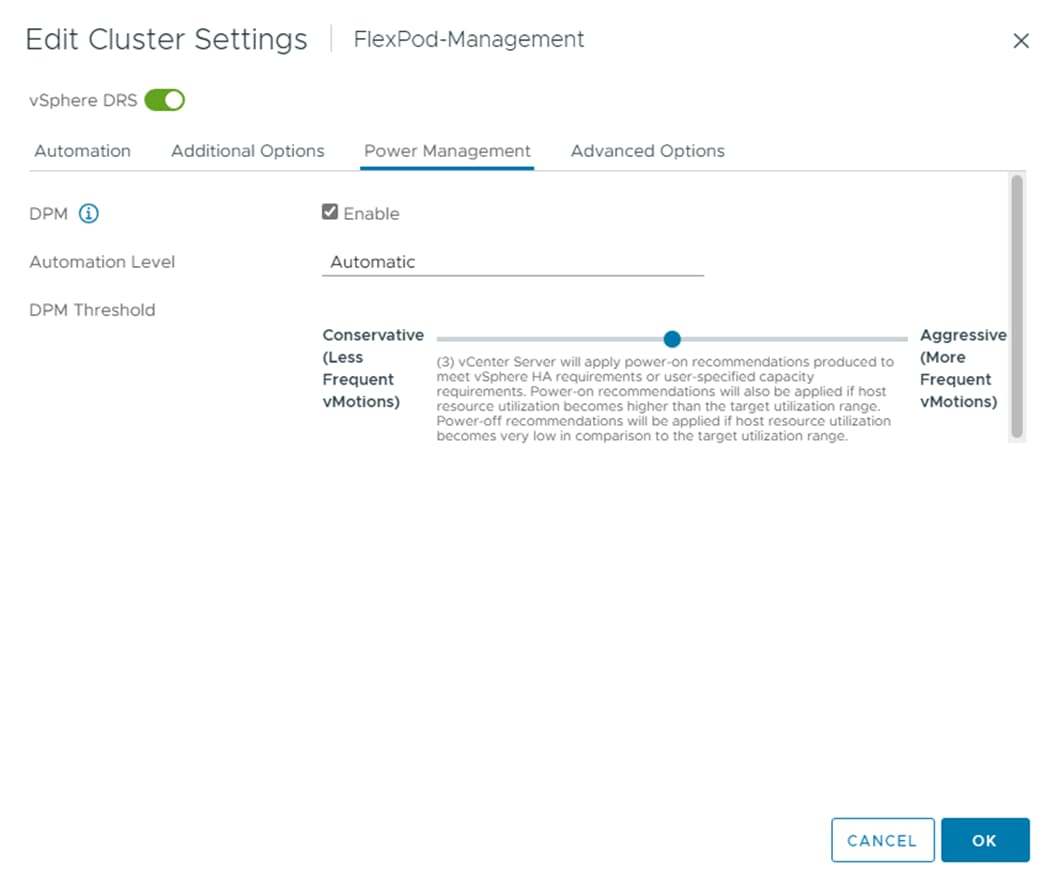The height and width of the screenshot is (882, 1051).
Task: Confirm settings with the OK button
Action: tap(984, 840)
